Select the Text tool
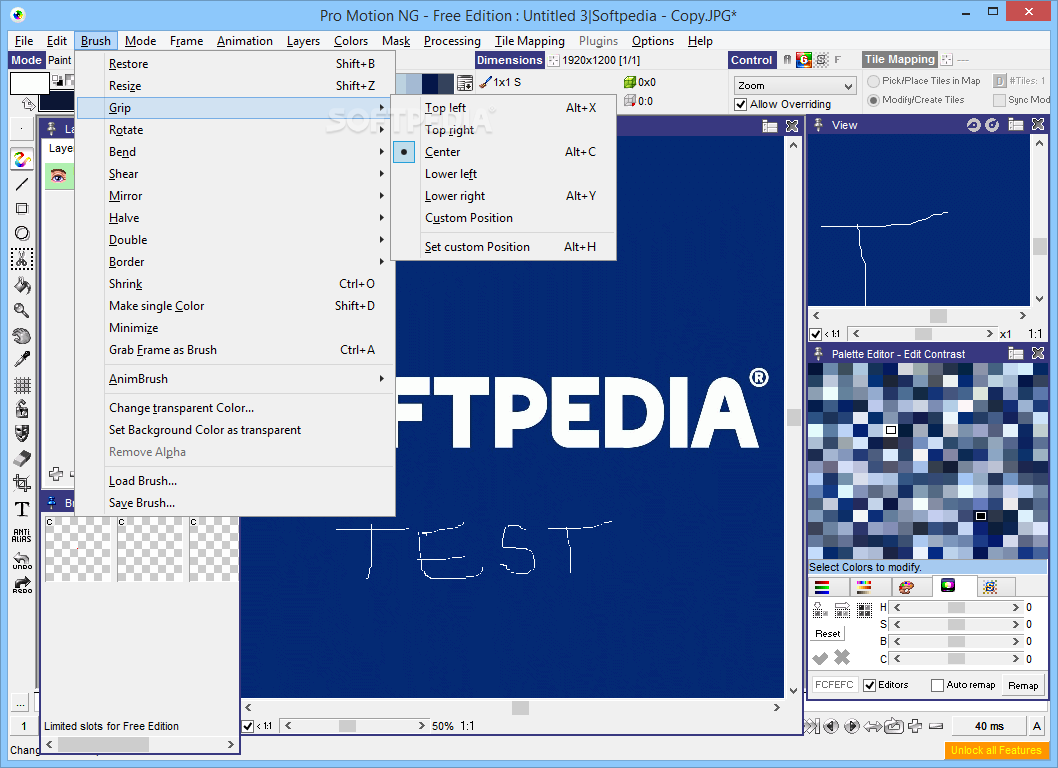The image size is (1058, 768). click(x=22, y=509)
